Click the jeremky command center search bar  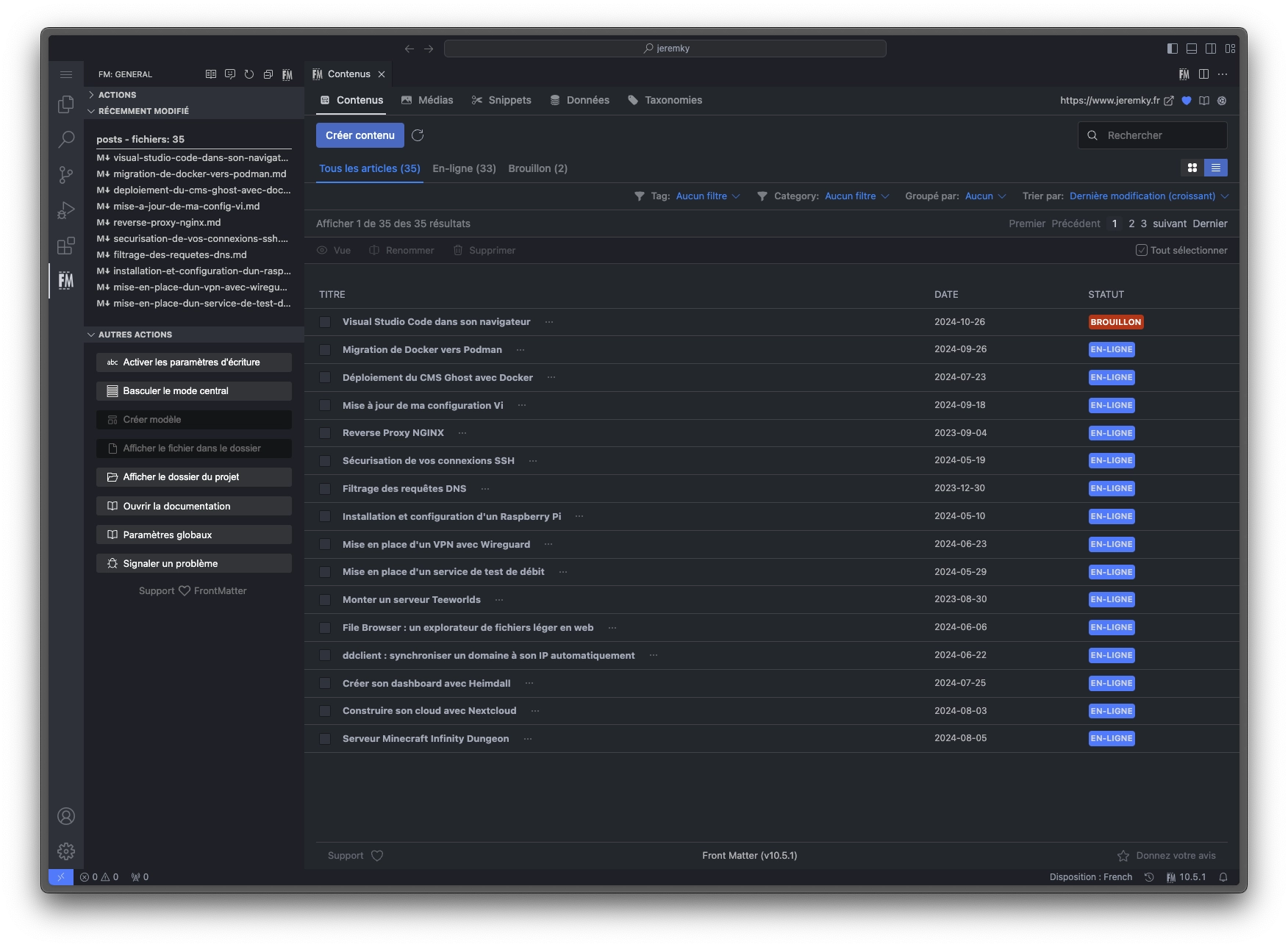tap(665, 49)
